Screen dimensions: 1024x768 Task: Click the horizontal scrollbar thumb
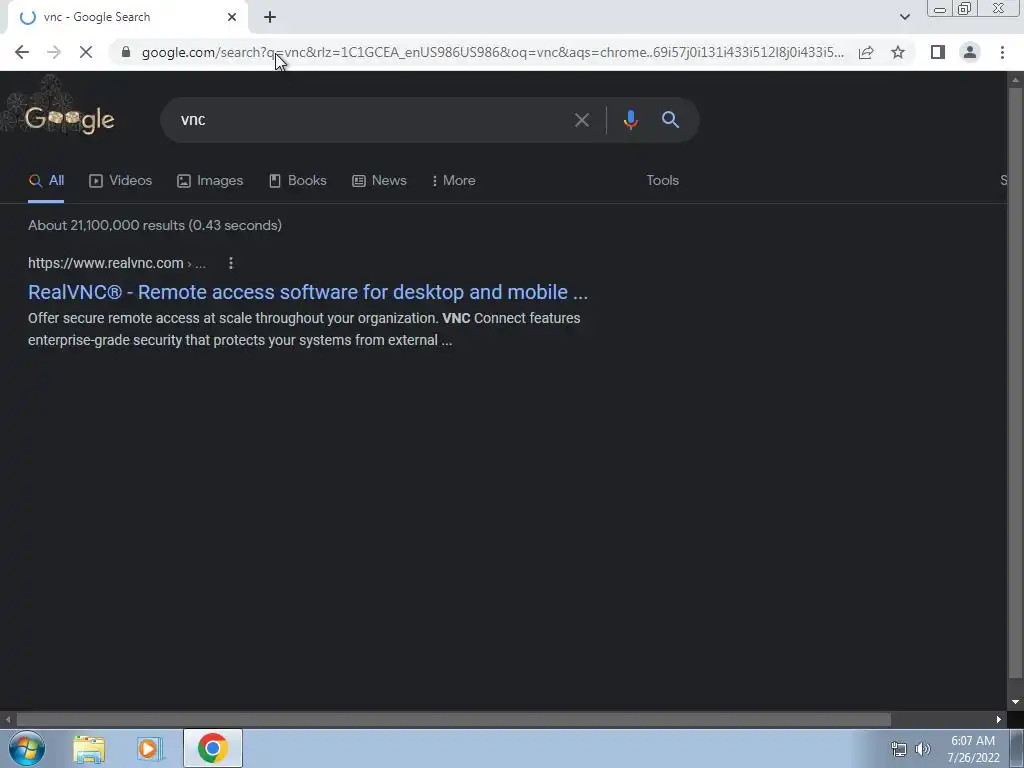pos(453,720)
